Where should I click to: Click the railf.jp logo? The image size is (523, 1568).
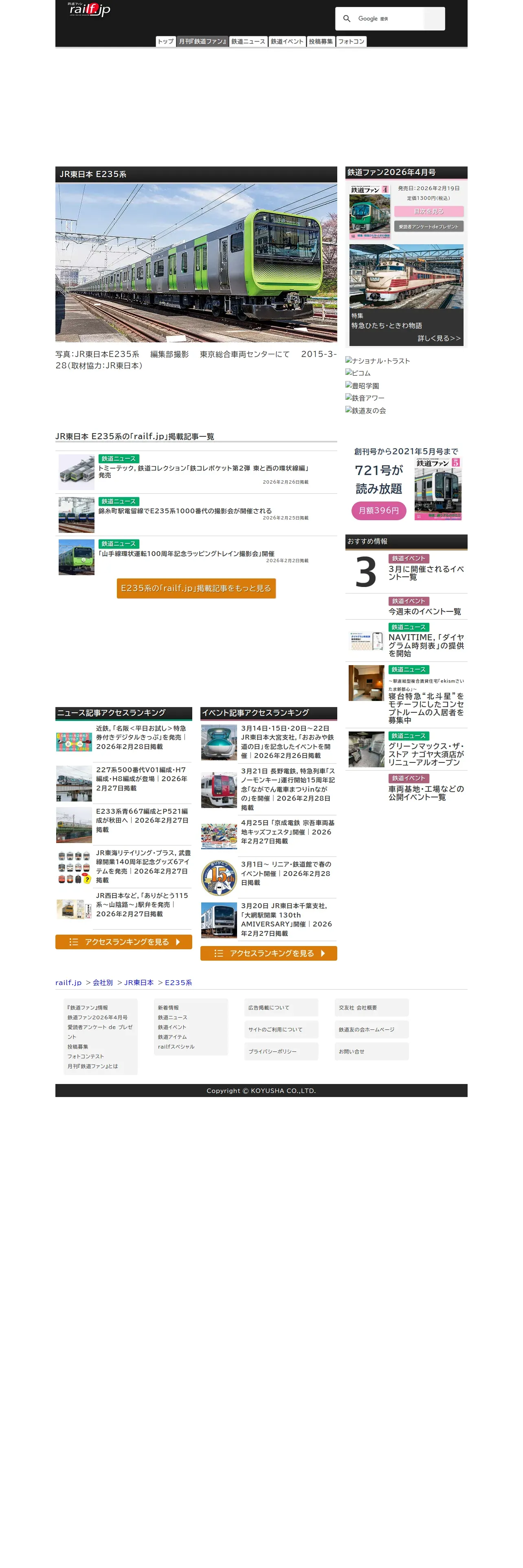89,9
